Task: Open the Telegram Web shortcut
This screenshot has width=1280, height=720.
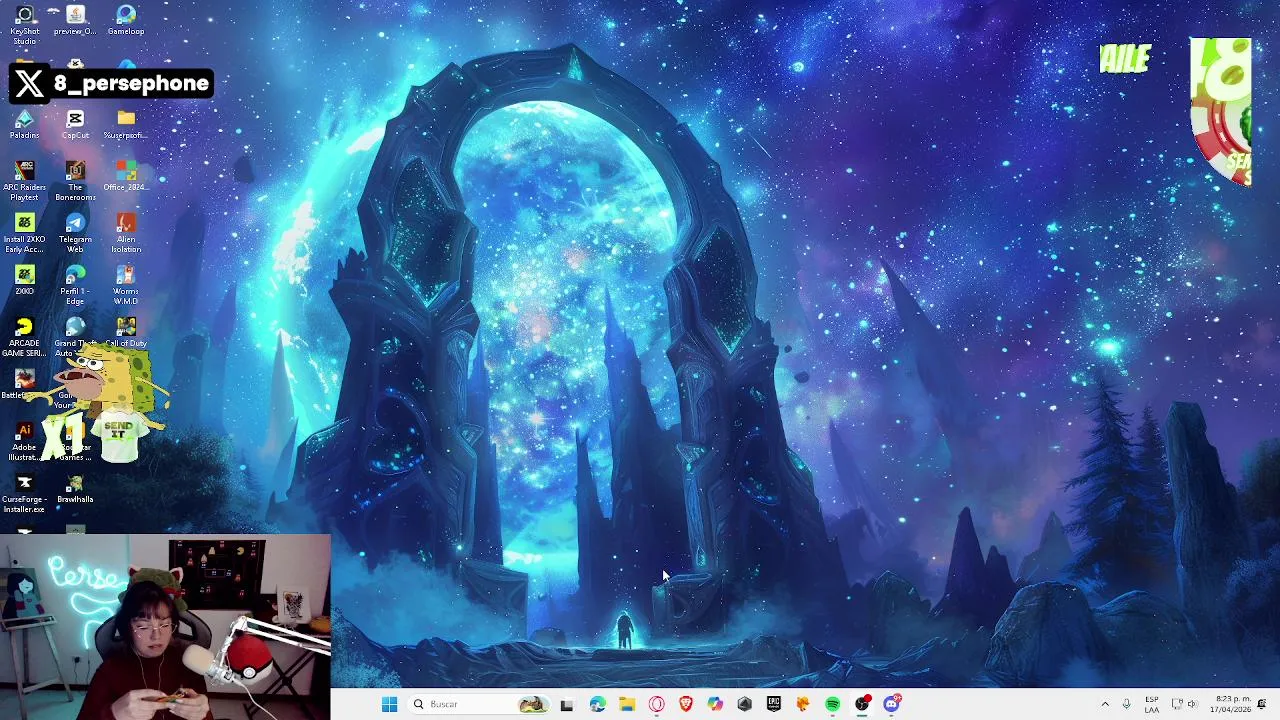Action: click(75, 233)
